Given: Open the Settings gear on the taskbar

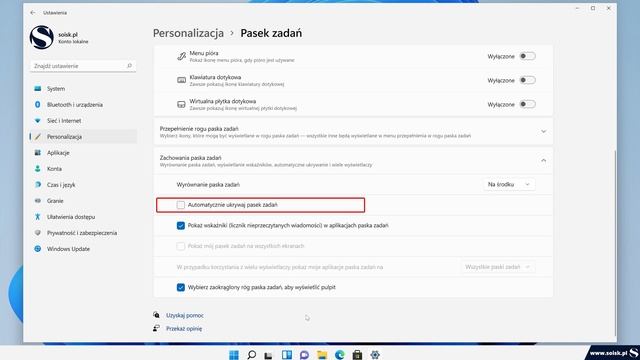Looking at the screenshot, I should 375,355.
